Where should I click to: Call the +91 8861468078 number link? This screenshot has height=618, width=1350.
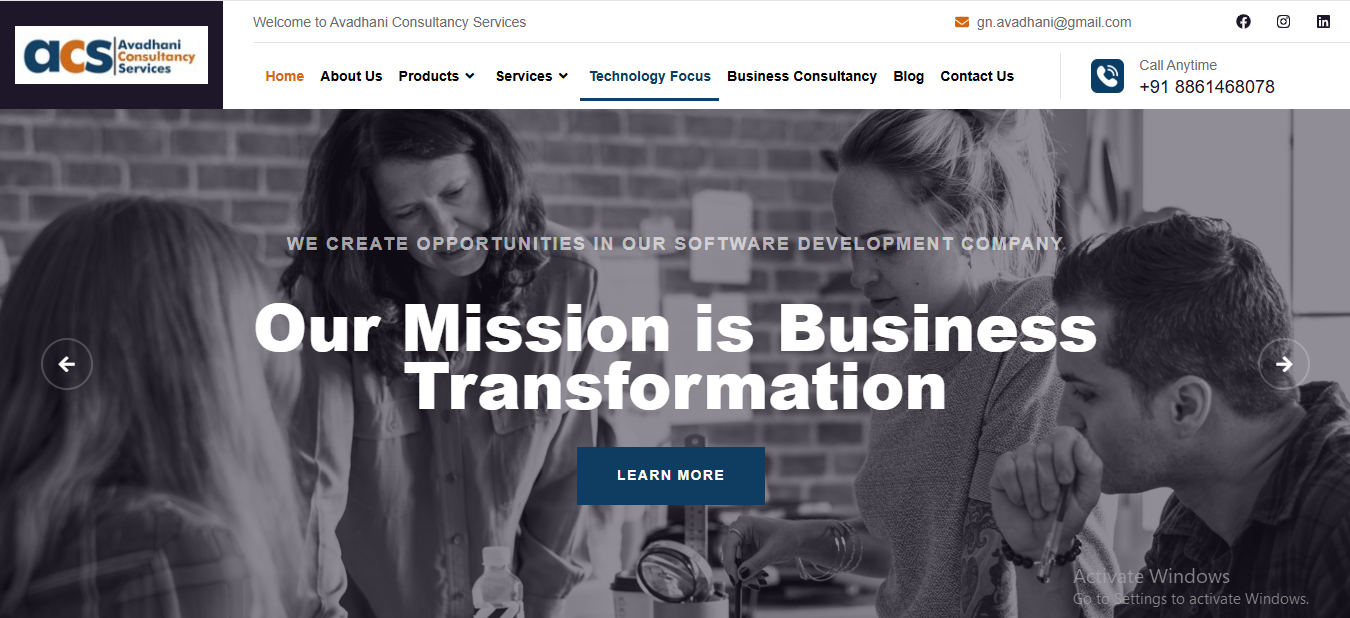[1207, 87]
